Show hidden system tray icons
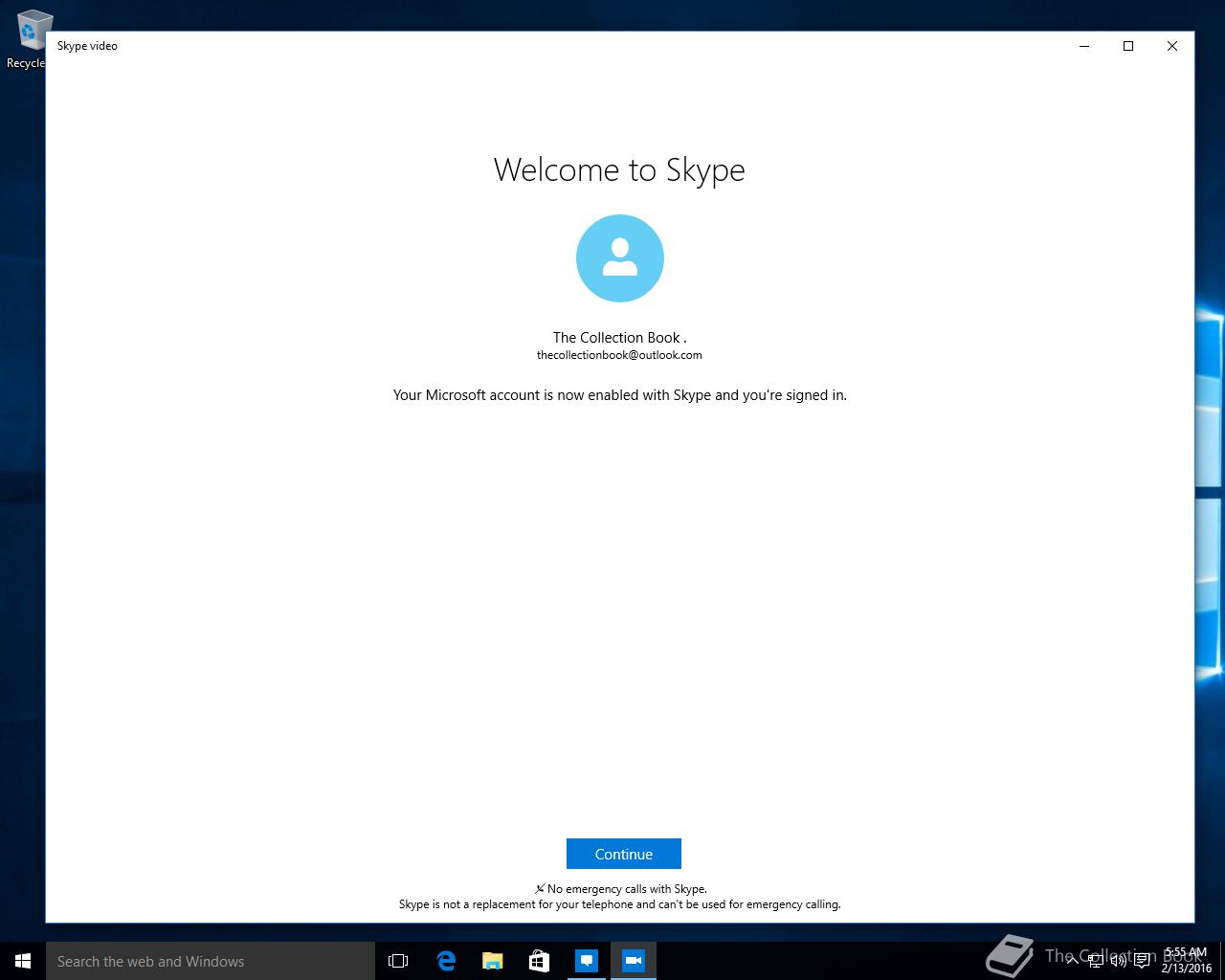Screen dimensions: 1225x980 coord(1073,961)
